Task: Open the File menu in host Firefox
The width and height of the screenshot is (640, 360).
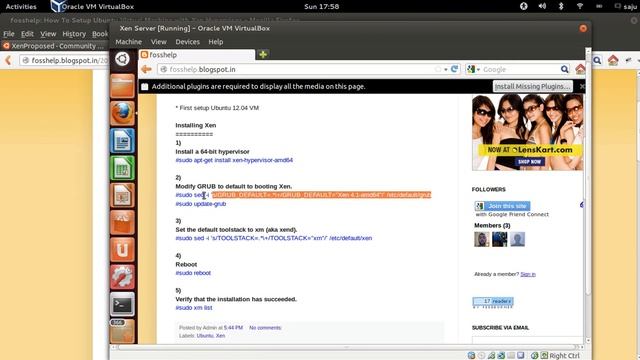Action: [x=9, y=34]
